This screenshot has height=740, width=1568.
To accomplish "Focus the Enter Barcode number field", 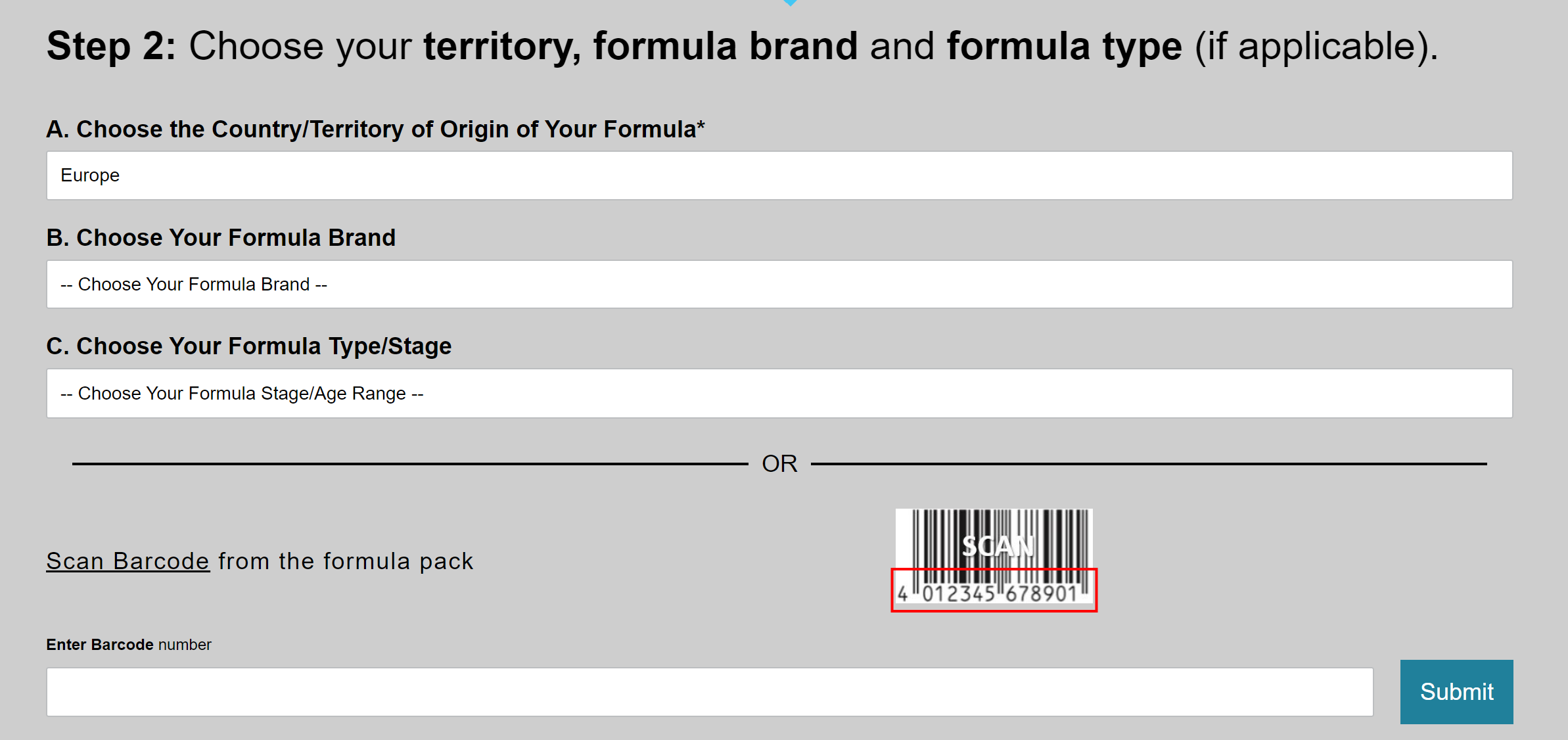I will click(x=710, y=692).
